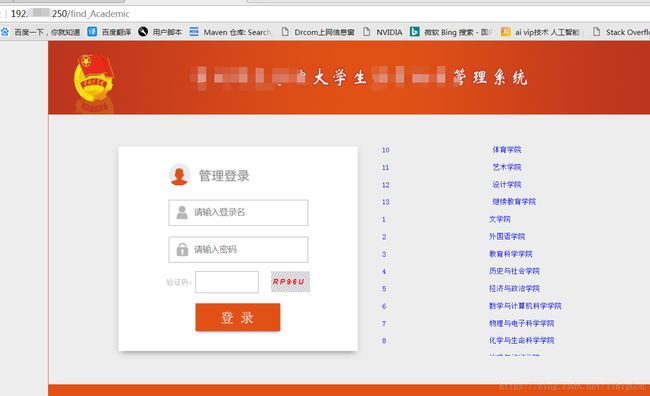The height and width of the screenshot is (396, 650).
Task: Open the Stack Overflow bookmark
Action: tap(621, 32)
